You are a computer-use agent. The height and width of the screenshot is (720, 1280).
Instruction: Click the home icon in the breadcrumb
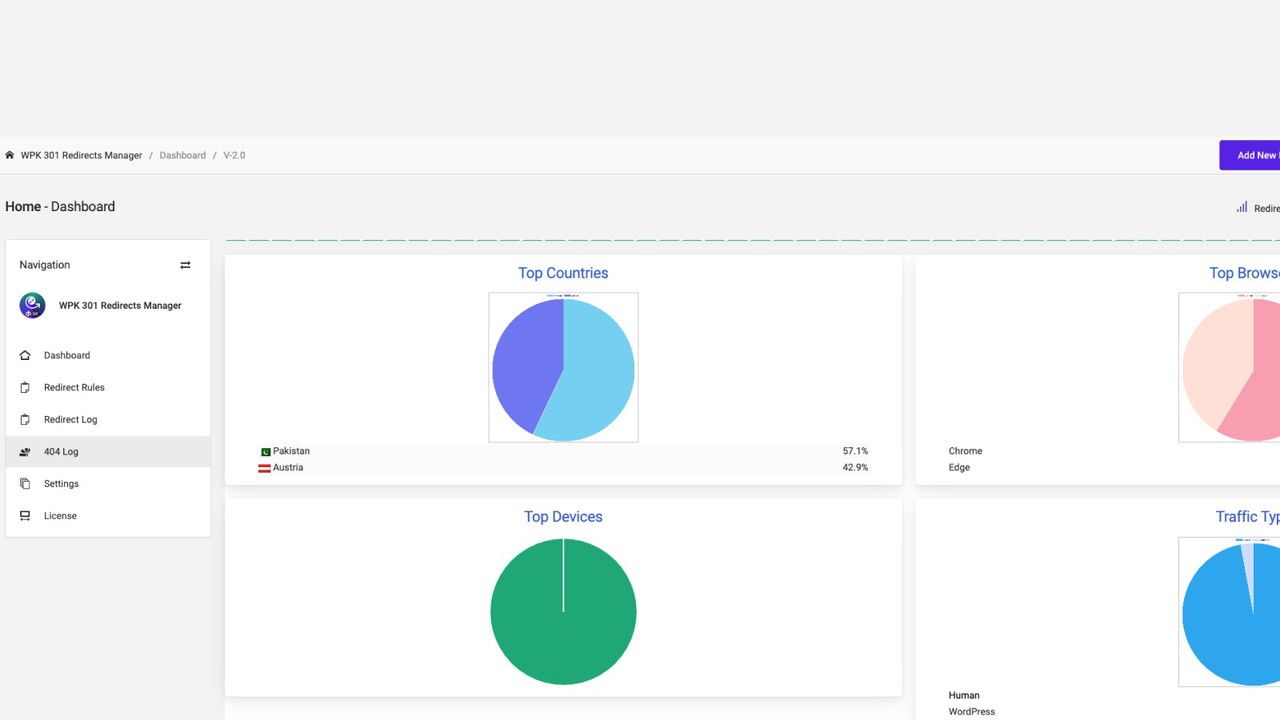10,155
